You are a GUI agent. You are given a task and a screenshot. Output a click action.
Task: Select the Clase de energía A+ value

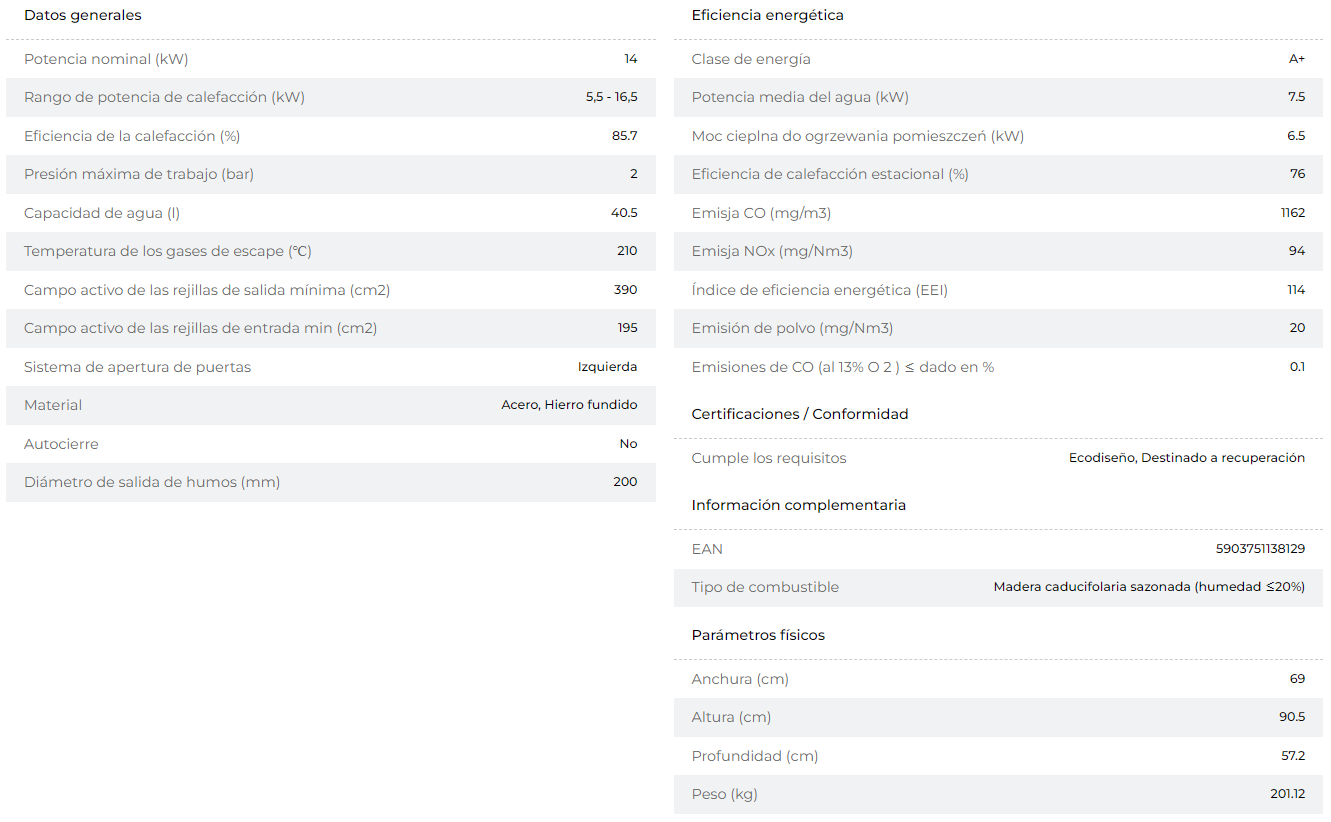coord(1296,59)
